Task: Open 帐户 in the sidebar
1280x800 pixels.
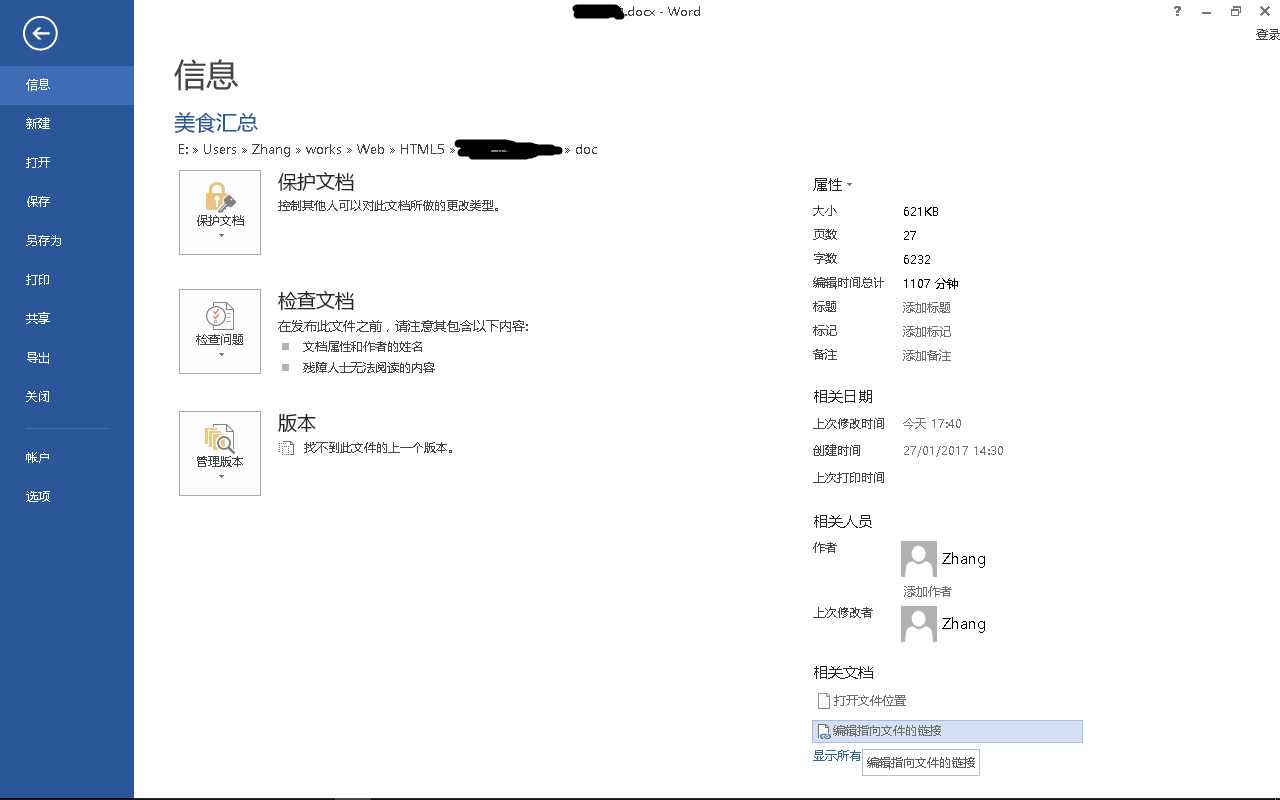Action: tap(67, 458)
